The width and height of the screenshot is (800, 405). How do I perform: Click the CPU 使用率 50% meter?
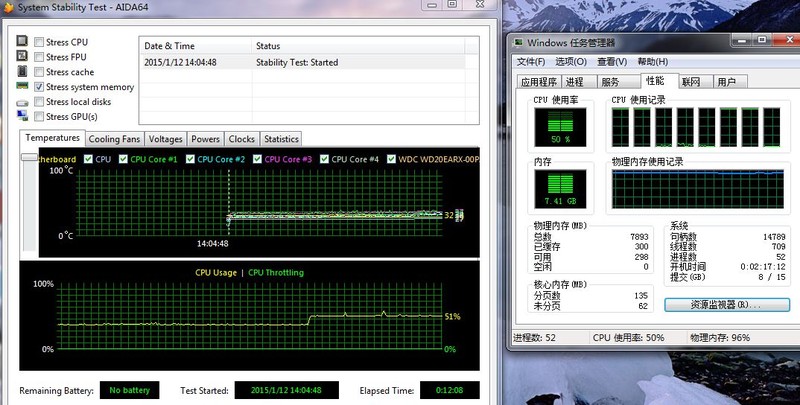[x=560, y=127]
